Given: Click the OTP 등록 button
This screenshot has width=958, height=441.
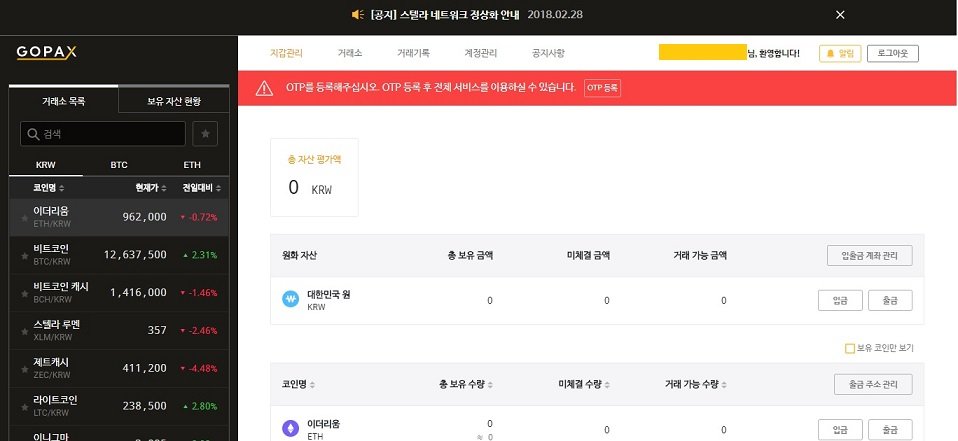Looking at the screenshot, I should [602, 88].
